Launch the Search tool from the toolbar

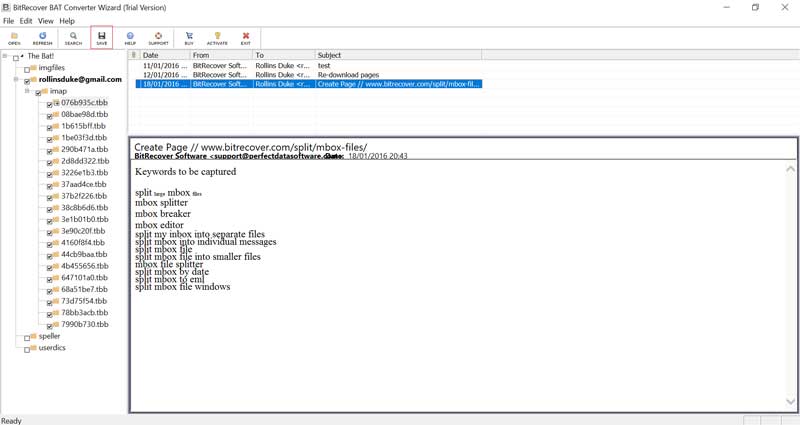(x=73, y=38)
